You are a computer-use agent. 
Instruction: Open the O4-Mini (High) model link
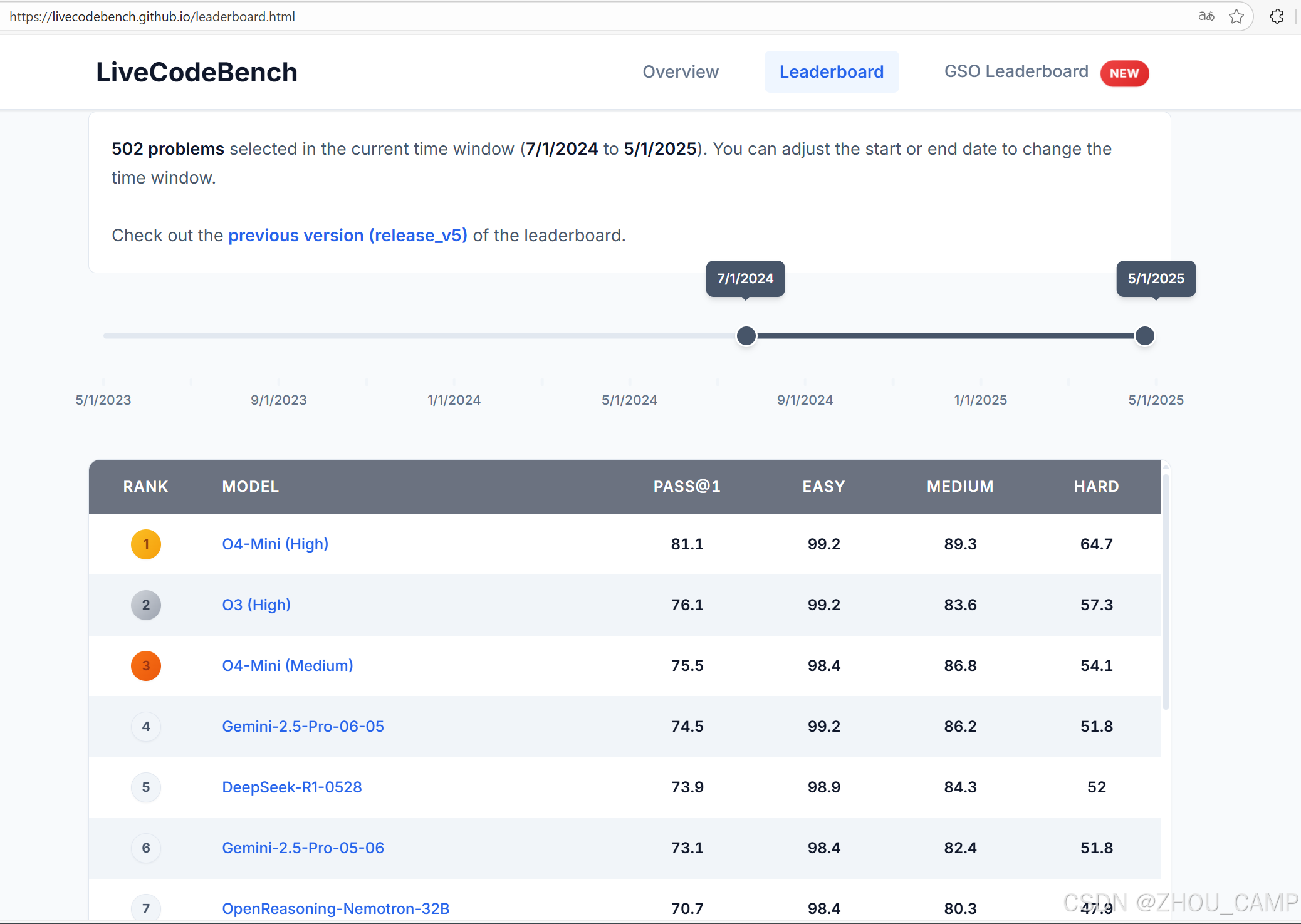click(x=275, y=544)
